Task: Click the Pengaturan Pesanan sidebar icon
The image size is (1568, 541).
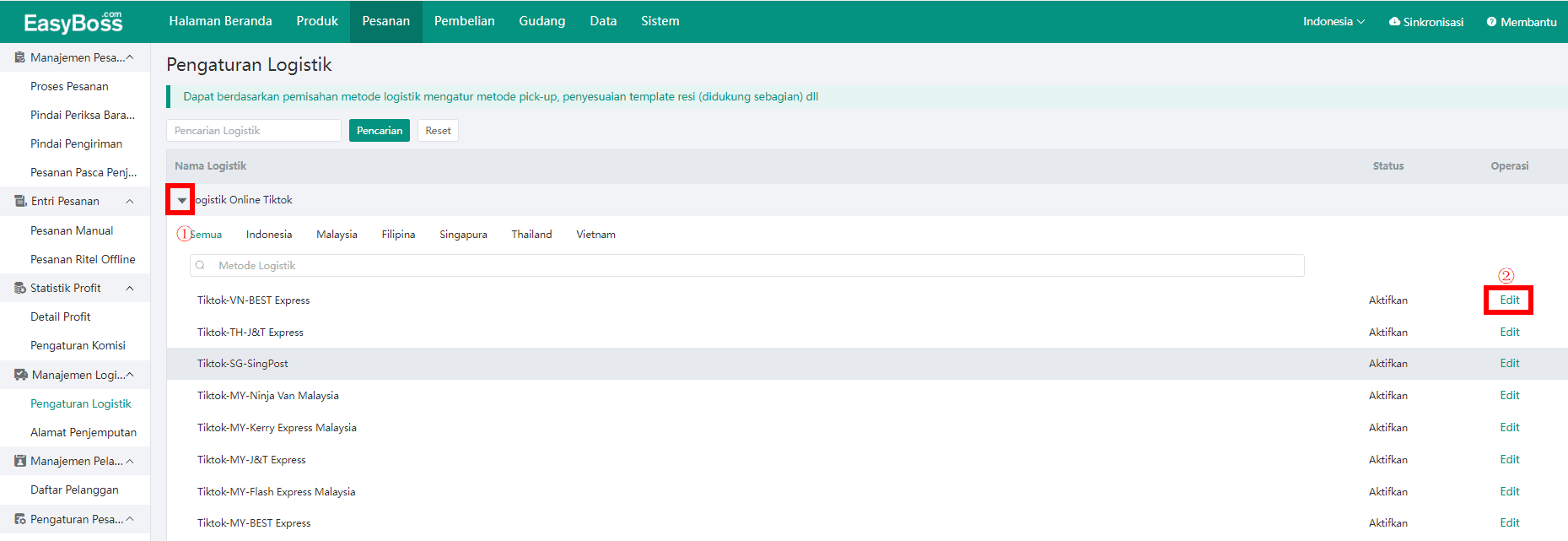Action: click(x=20, y=519)
